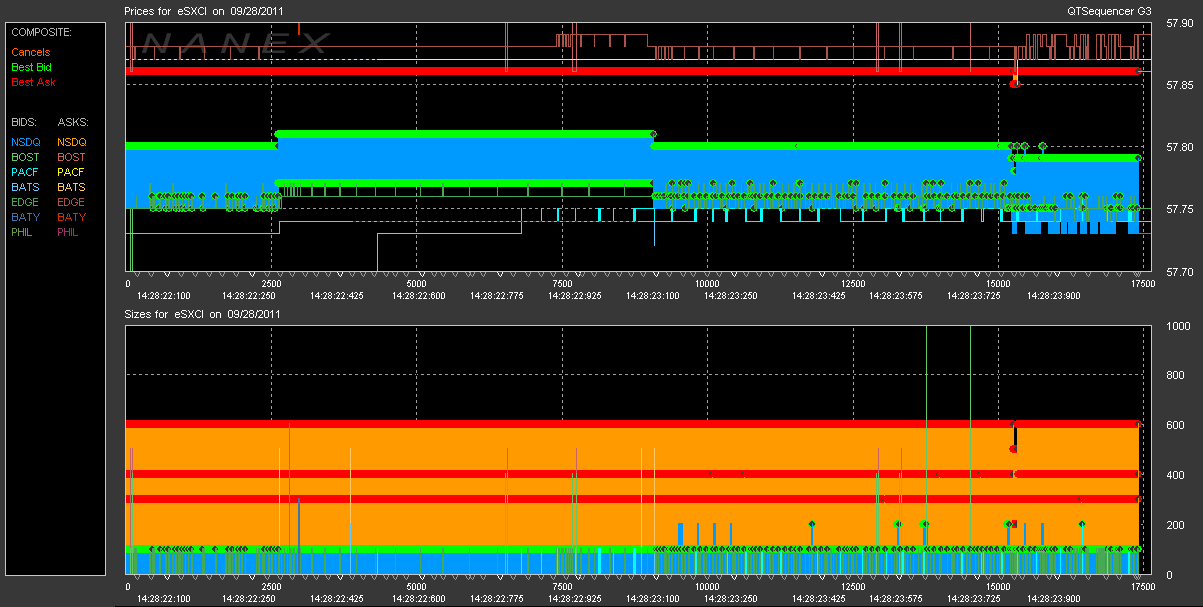Select BATY under the BIDS column
Viewport: 1203px width, 607px height.
point(25,217)
